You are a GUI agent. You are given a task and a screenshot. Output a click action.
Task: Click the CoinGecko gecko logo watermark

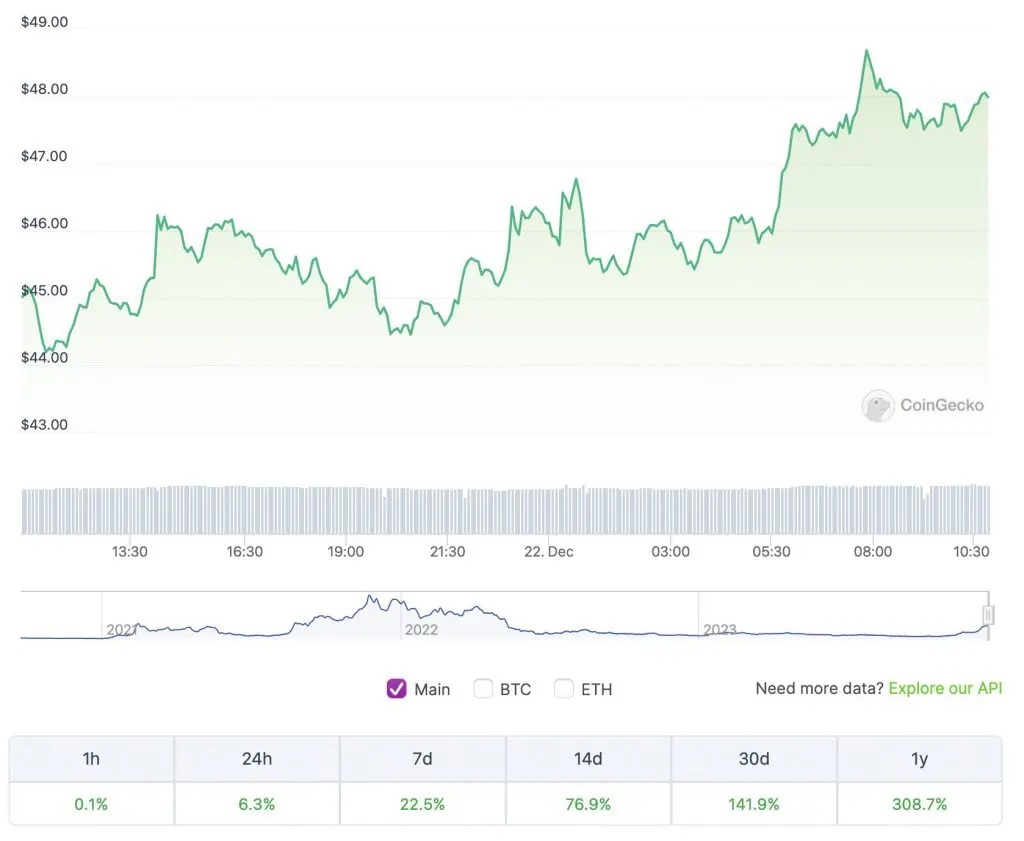(x=878, y=406)
